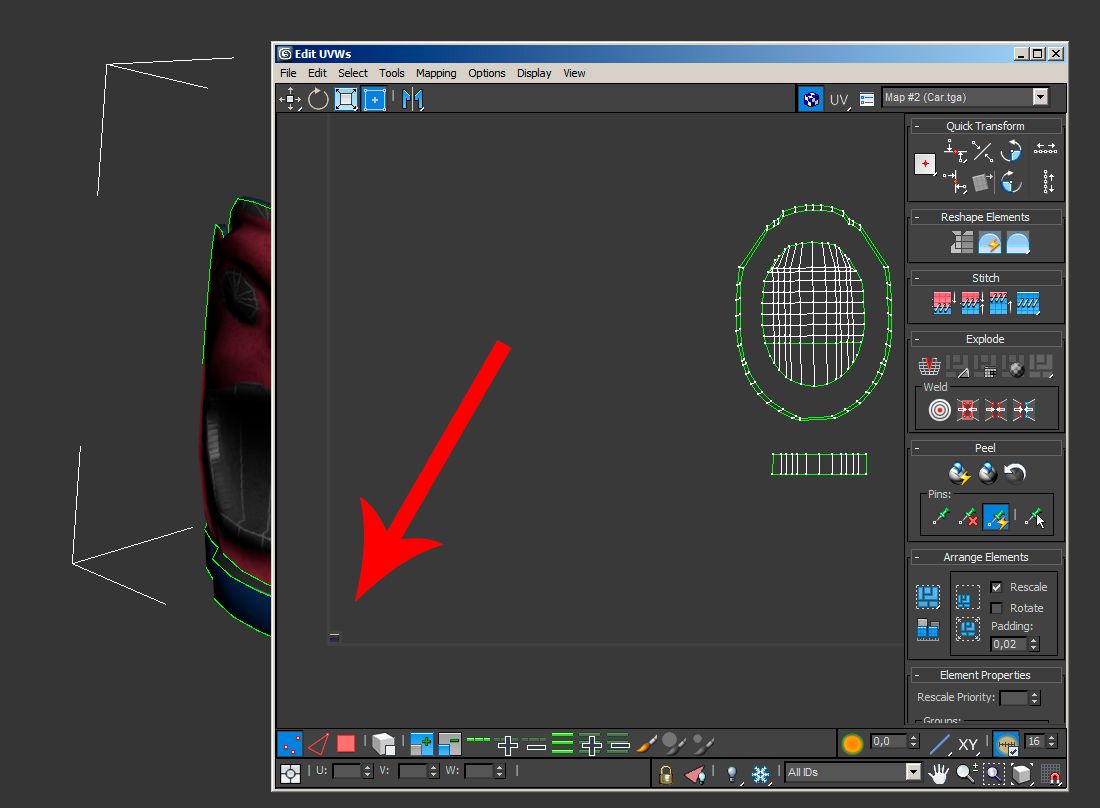Image resolution: width=1100 pixels, height=808 pixels.
Task: Open the Select menu
Action: tap(352, 73)
